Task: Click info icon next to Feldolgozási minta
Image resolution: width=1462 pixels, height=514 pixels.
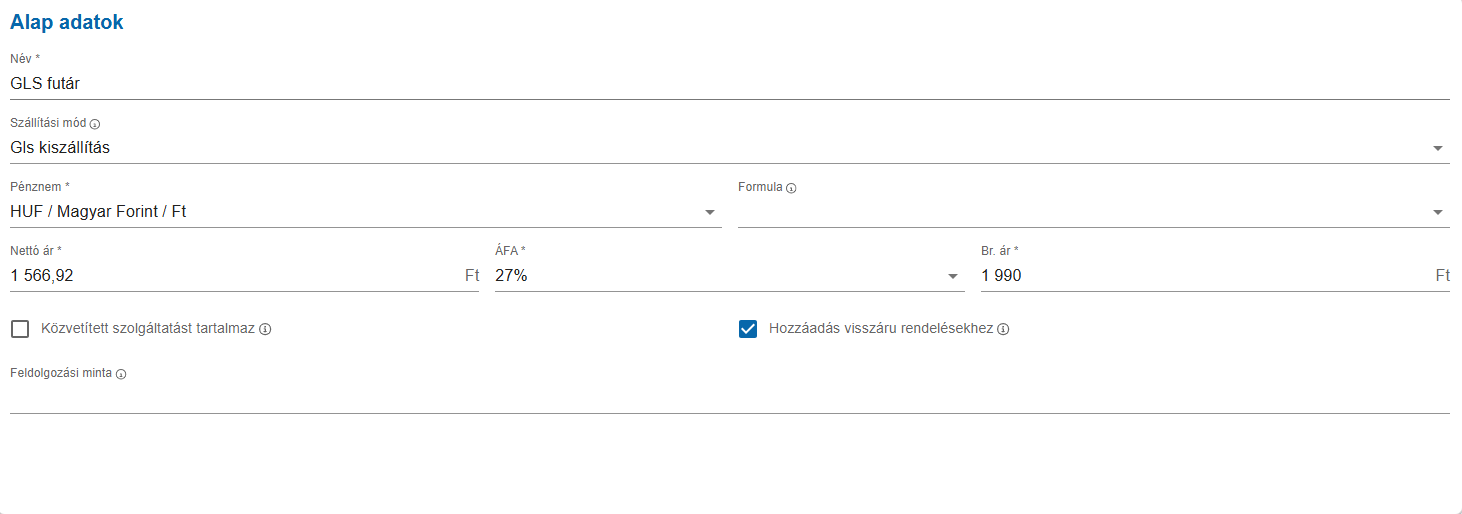Action: (121, 375)
